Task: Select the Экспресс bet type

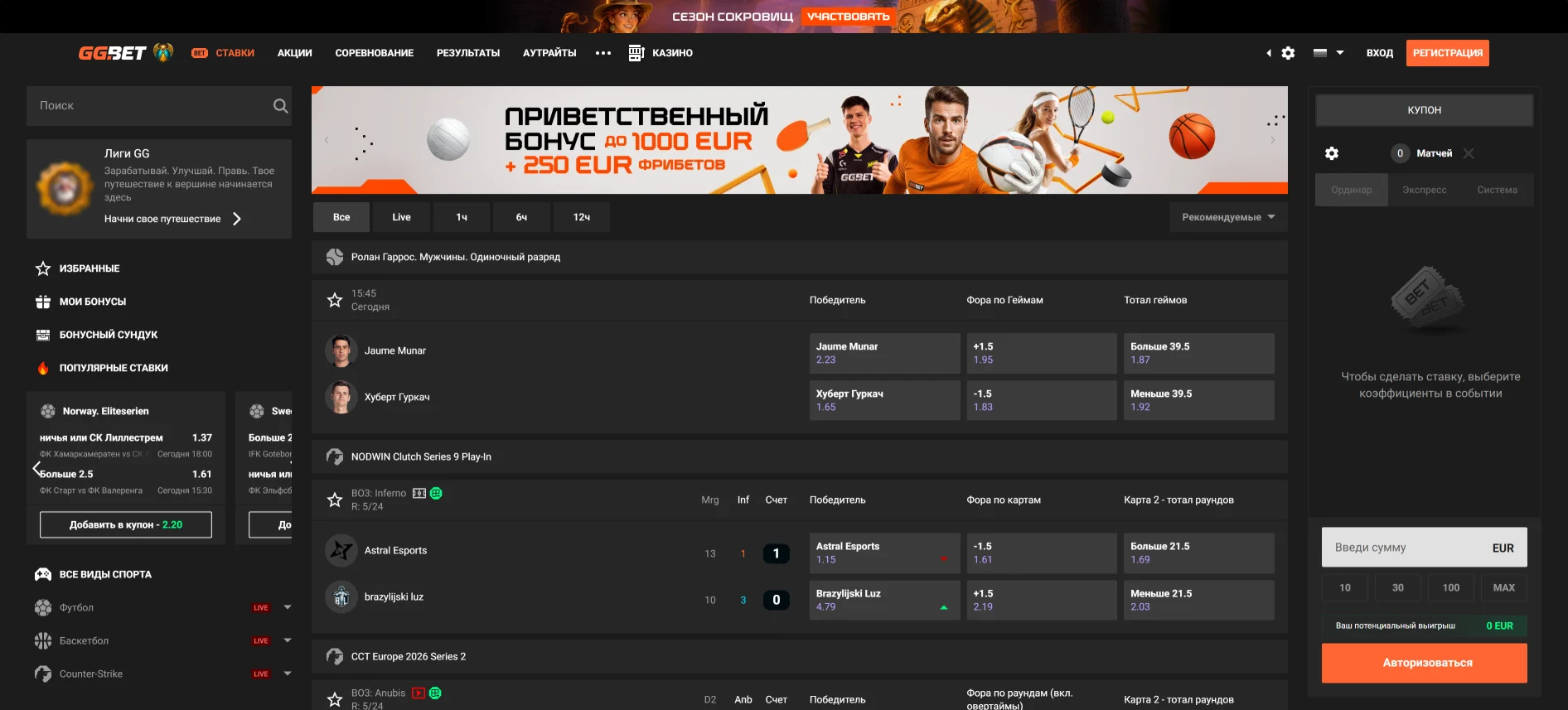Action: [1425, 190]
